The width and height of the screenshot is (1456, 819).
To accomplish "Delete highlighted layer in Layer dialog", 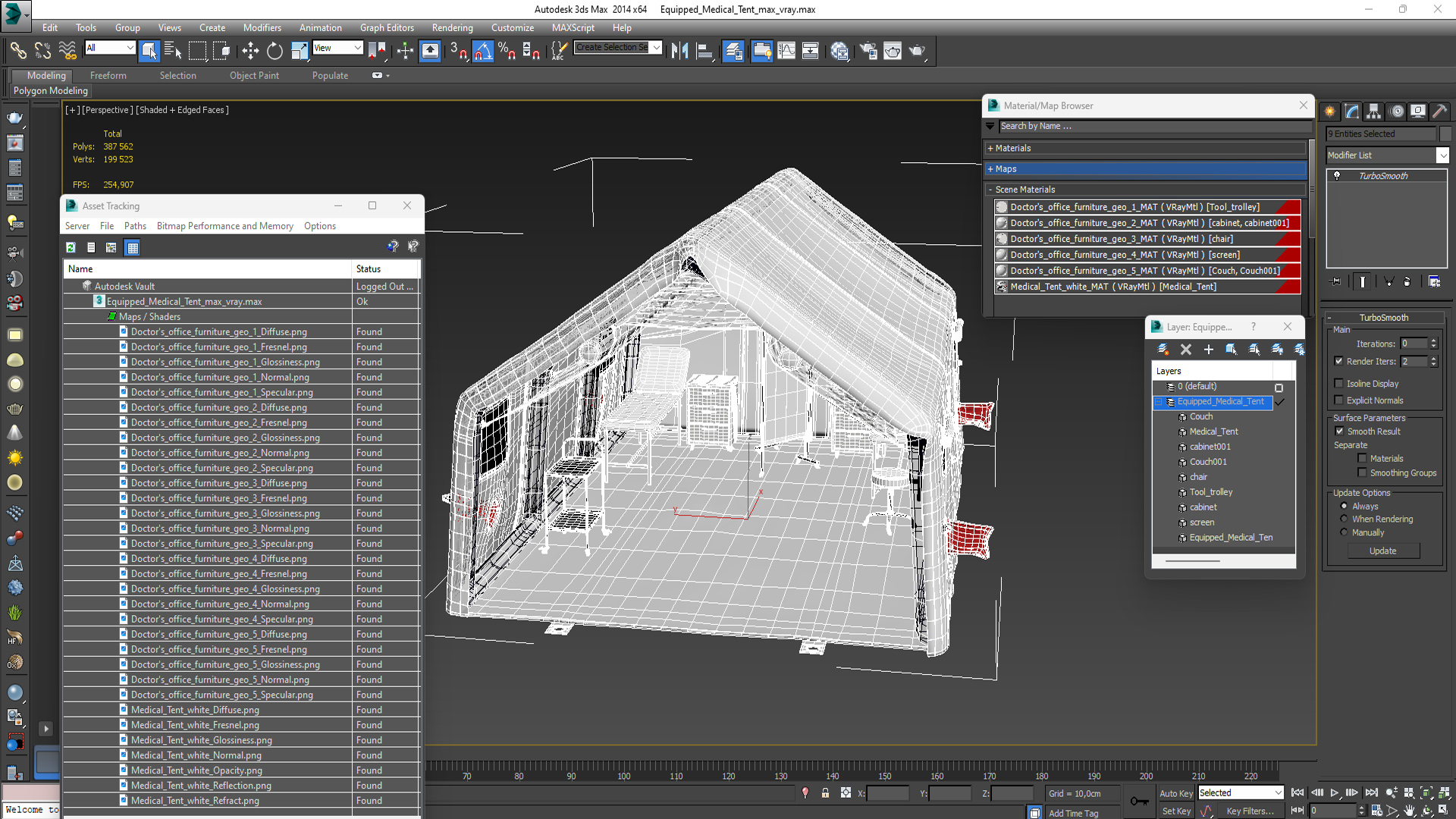I will tap(1186, 349).
